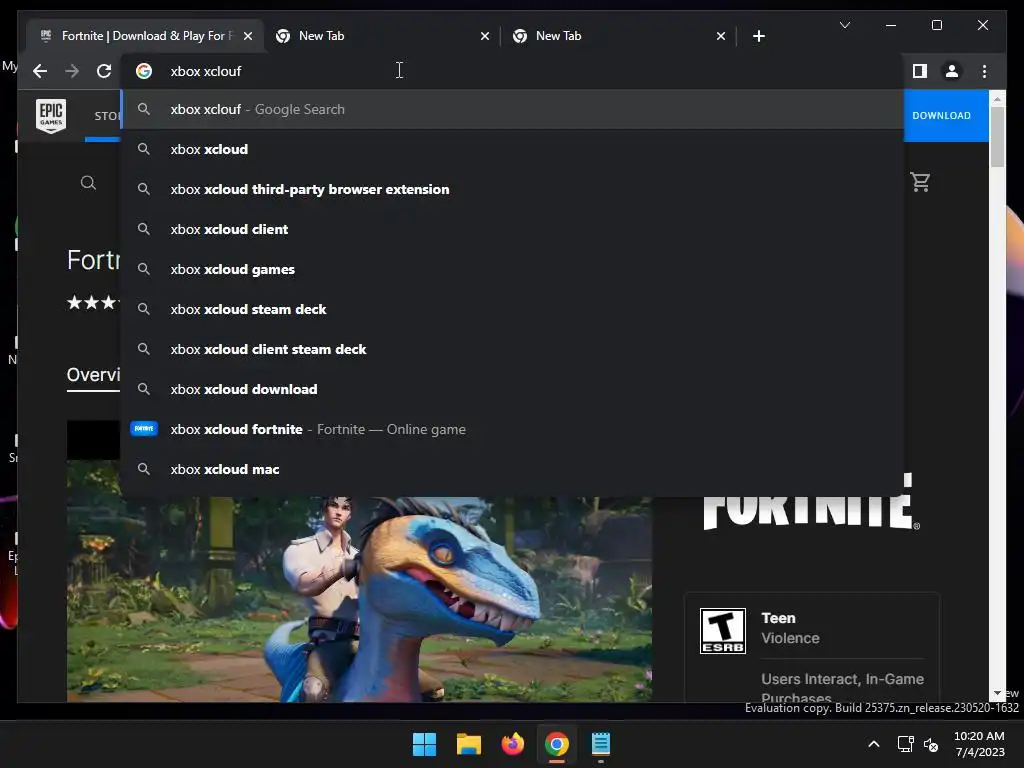Open the tab search chevron

[x=844, y=25]
